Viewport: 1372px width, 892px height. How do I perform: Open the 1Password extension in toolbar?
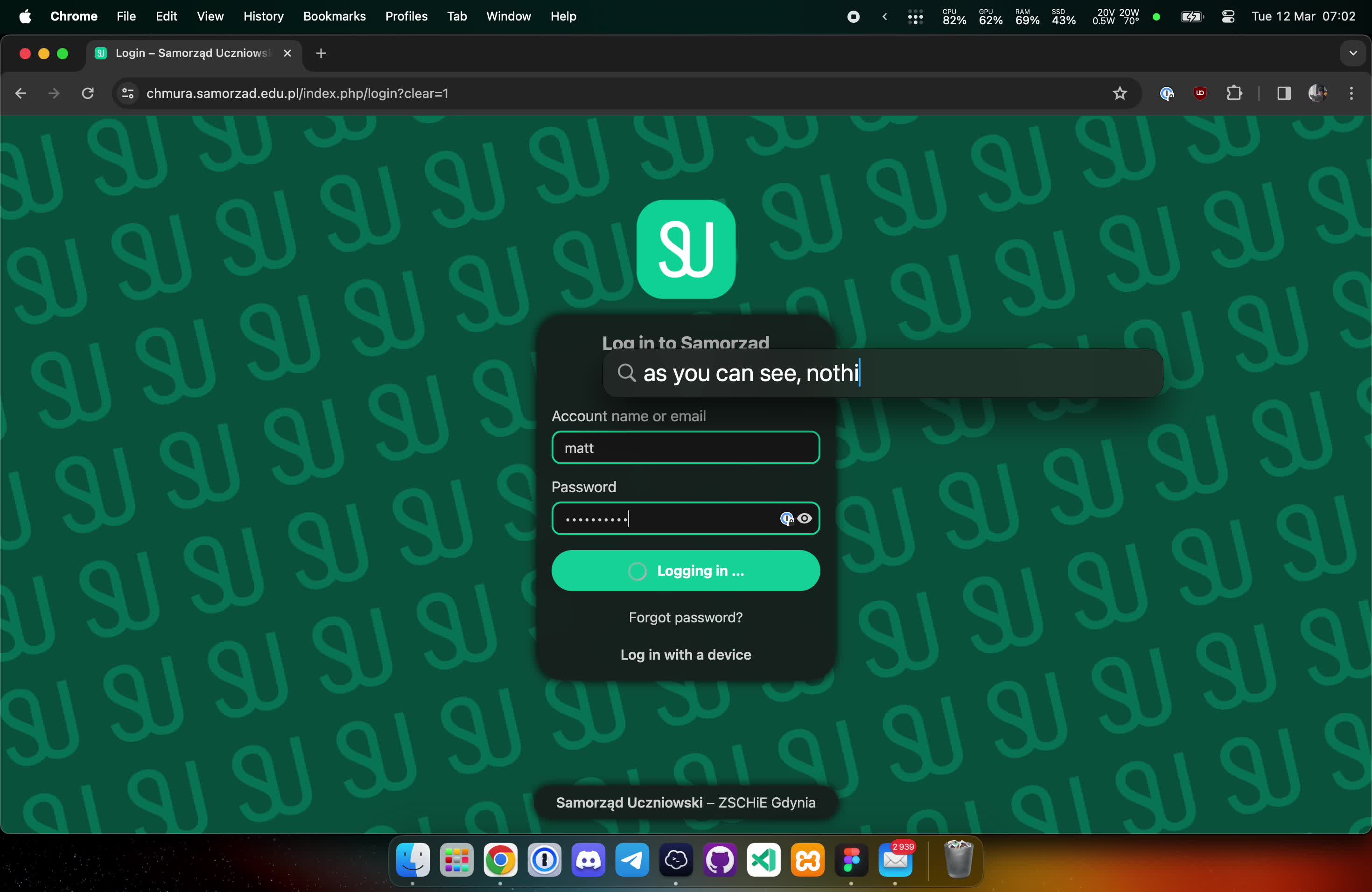pos(1167,93)
